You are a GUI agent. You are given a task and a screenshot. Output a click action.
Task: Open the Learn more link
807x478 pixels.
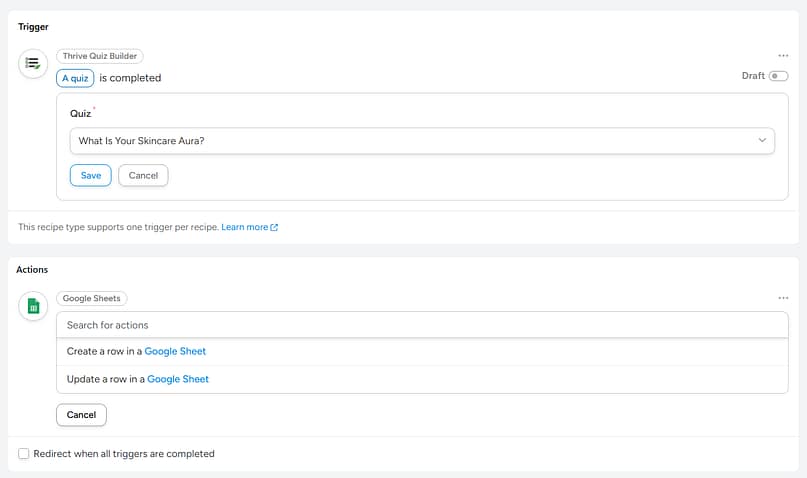click(x=245, y=228)
